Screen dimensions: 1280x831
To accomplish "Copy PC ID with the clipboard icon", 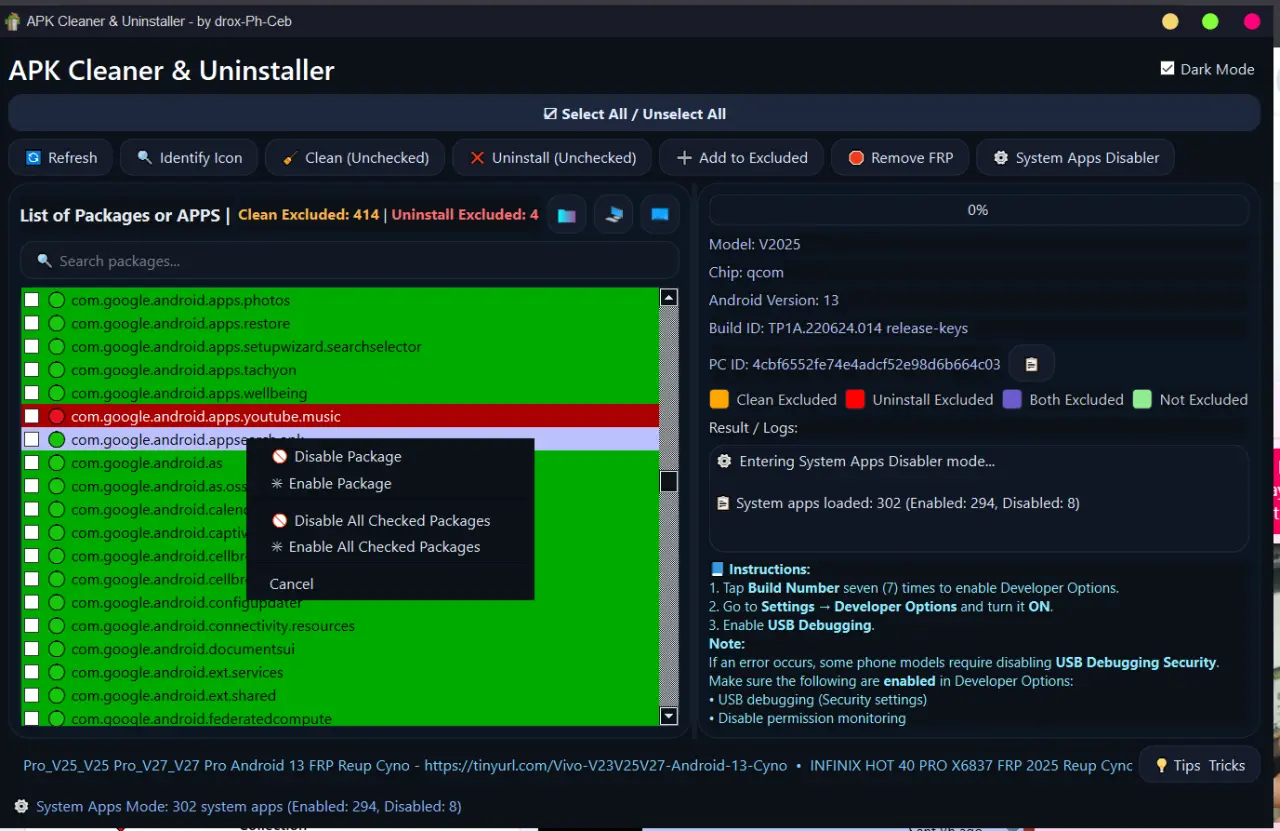I will tap(1032, 364).
